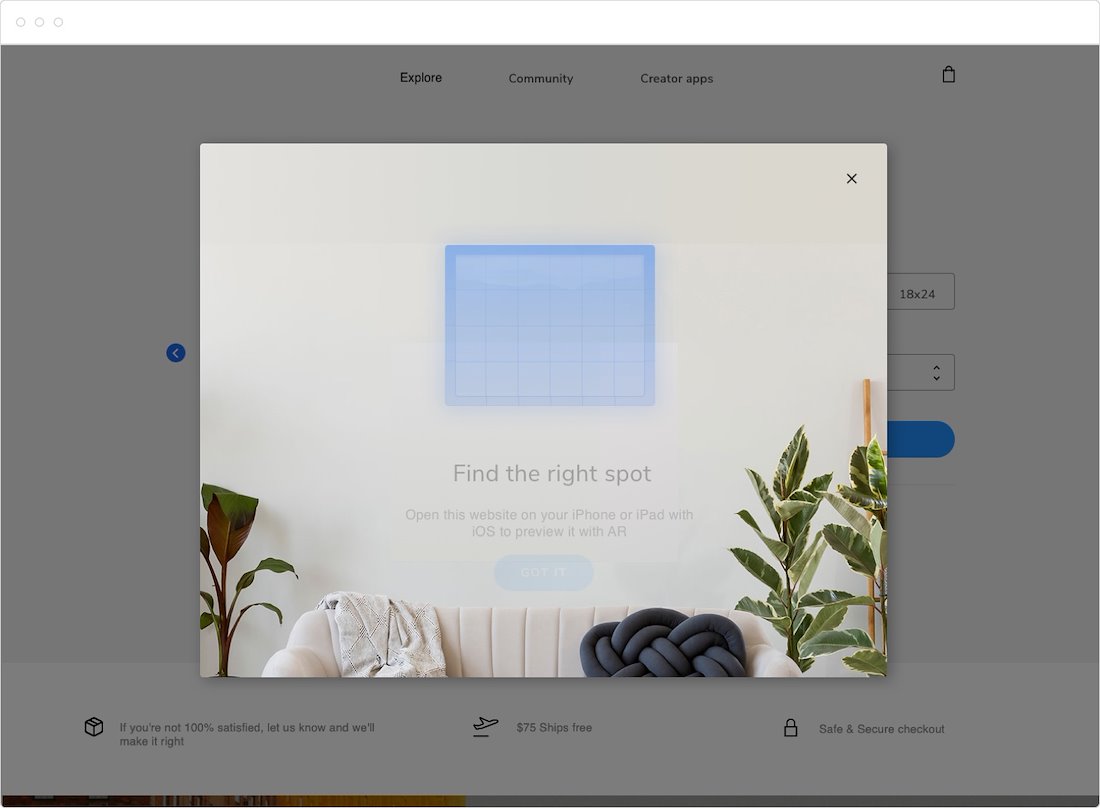Click the leftmost window control dot

tap(21, 22)
